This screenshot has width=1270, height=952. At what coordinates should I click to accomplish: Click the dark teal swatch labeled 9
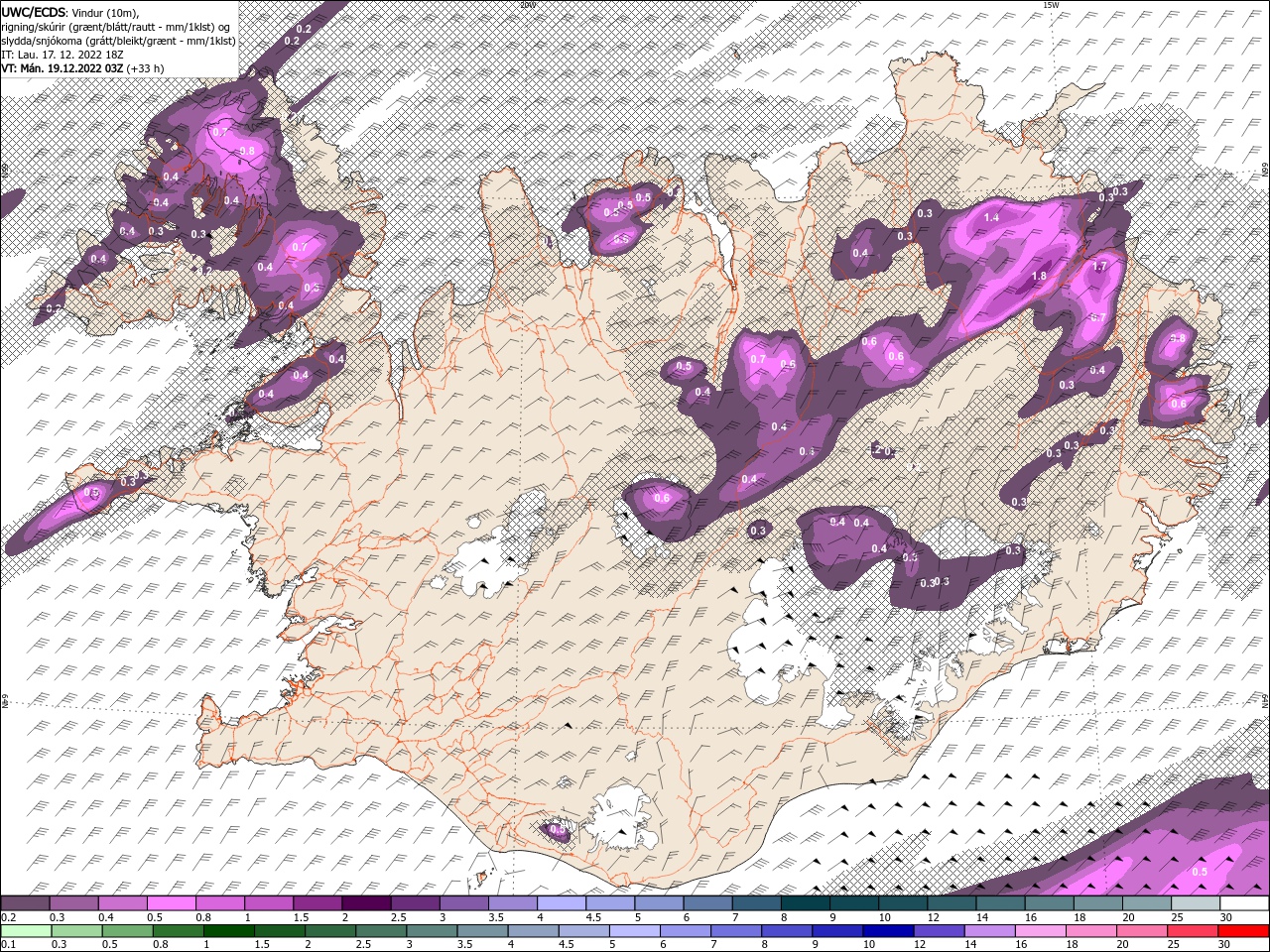point(852,903)
